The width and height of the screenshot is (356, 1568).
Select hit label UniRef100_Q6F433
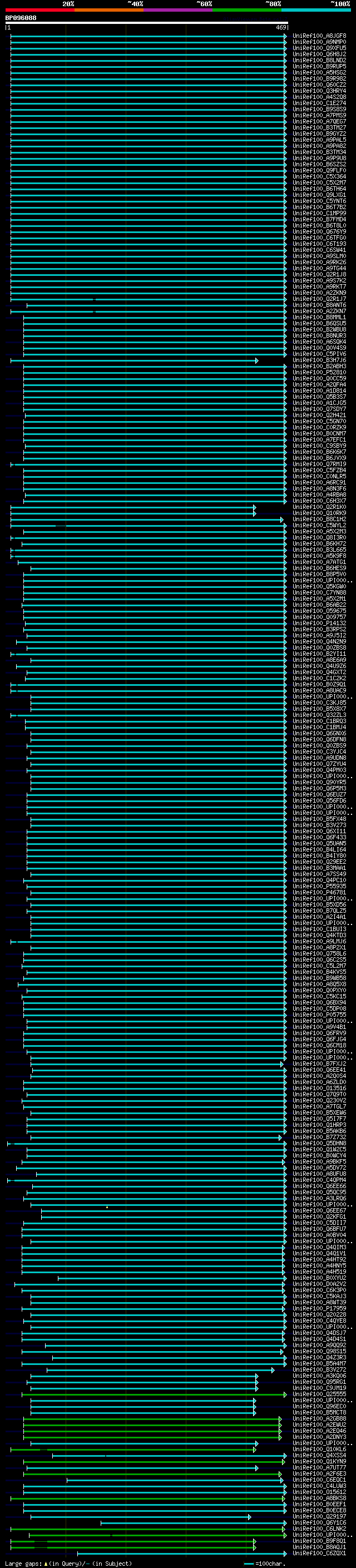[x=319, y=838]
